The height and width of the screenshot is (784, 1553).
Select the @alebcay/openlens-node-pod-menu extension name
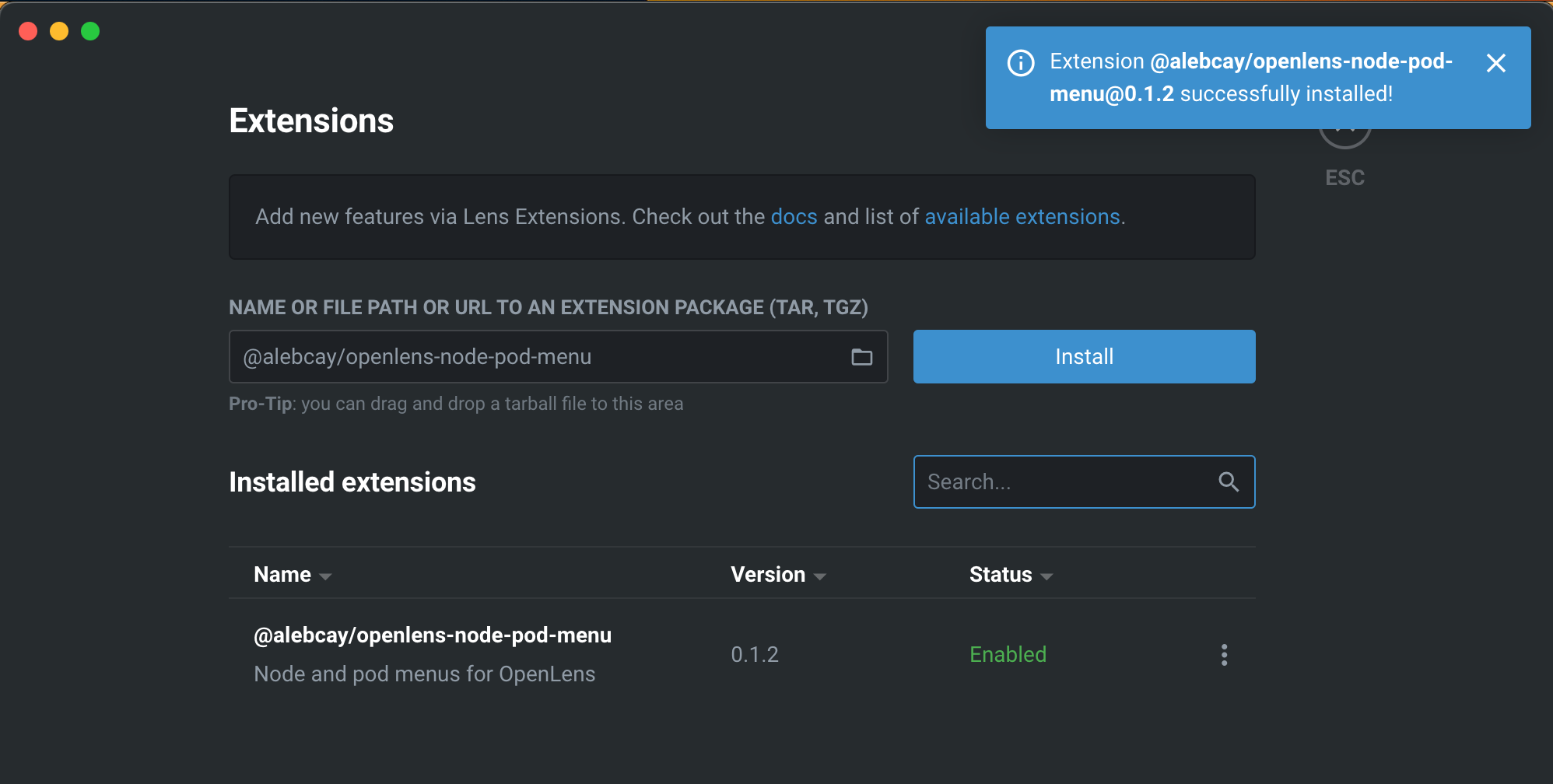pos(433,635)
